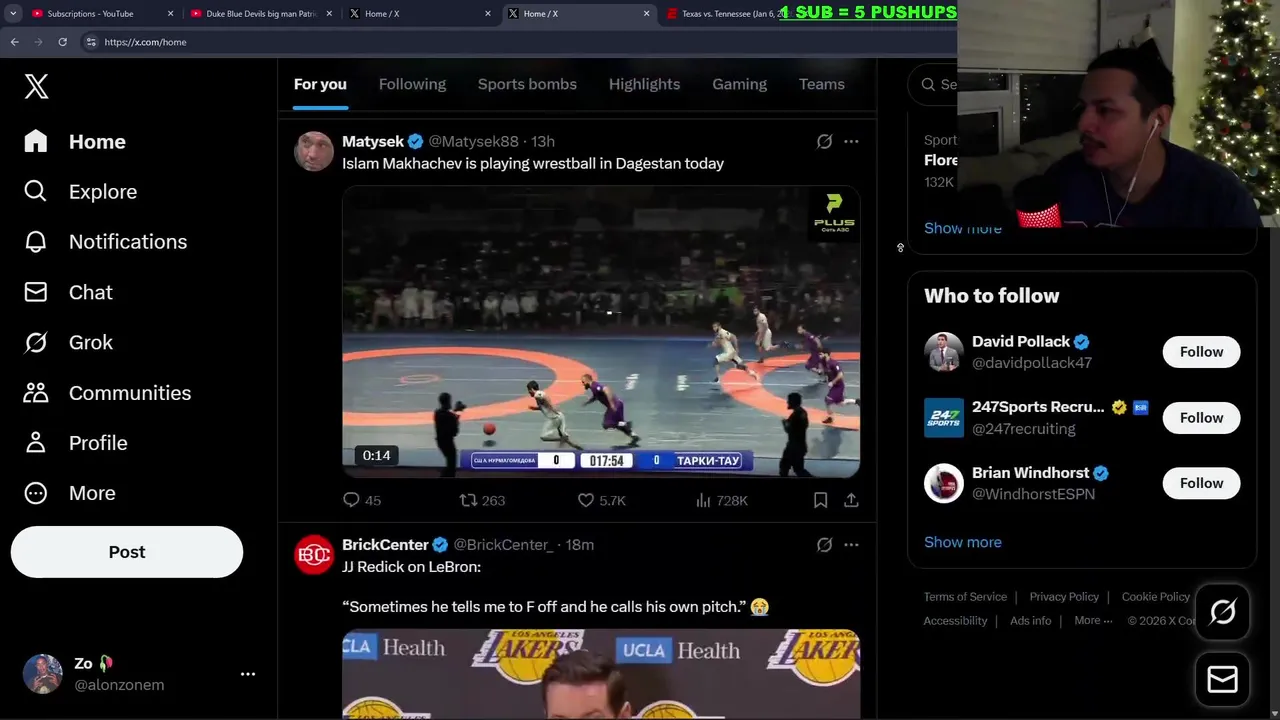
Task: Open BrickCenter display name link
Action: pyautogui.click(x=385, y=545)
